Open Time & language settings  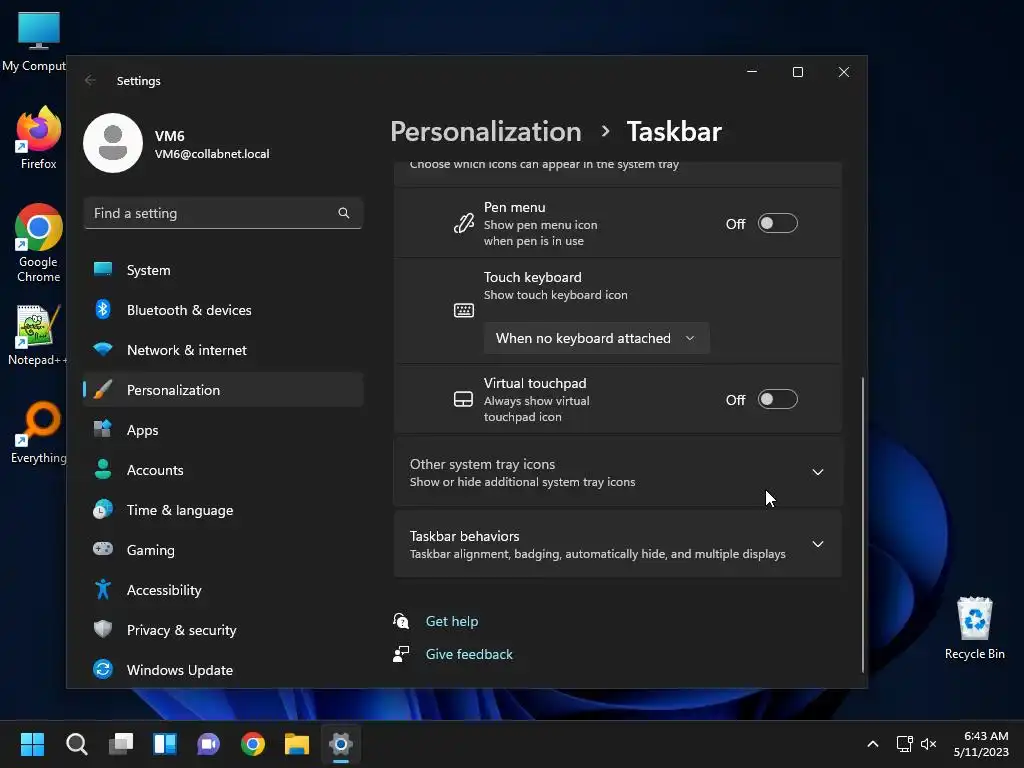tap(223, 510)
